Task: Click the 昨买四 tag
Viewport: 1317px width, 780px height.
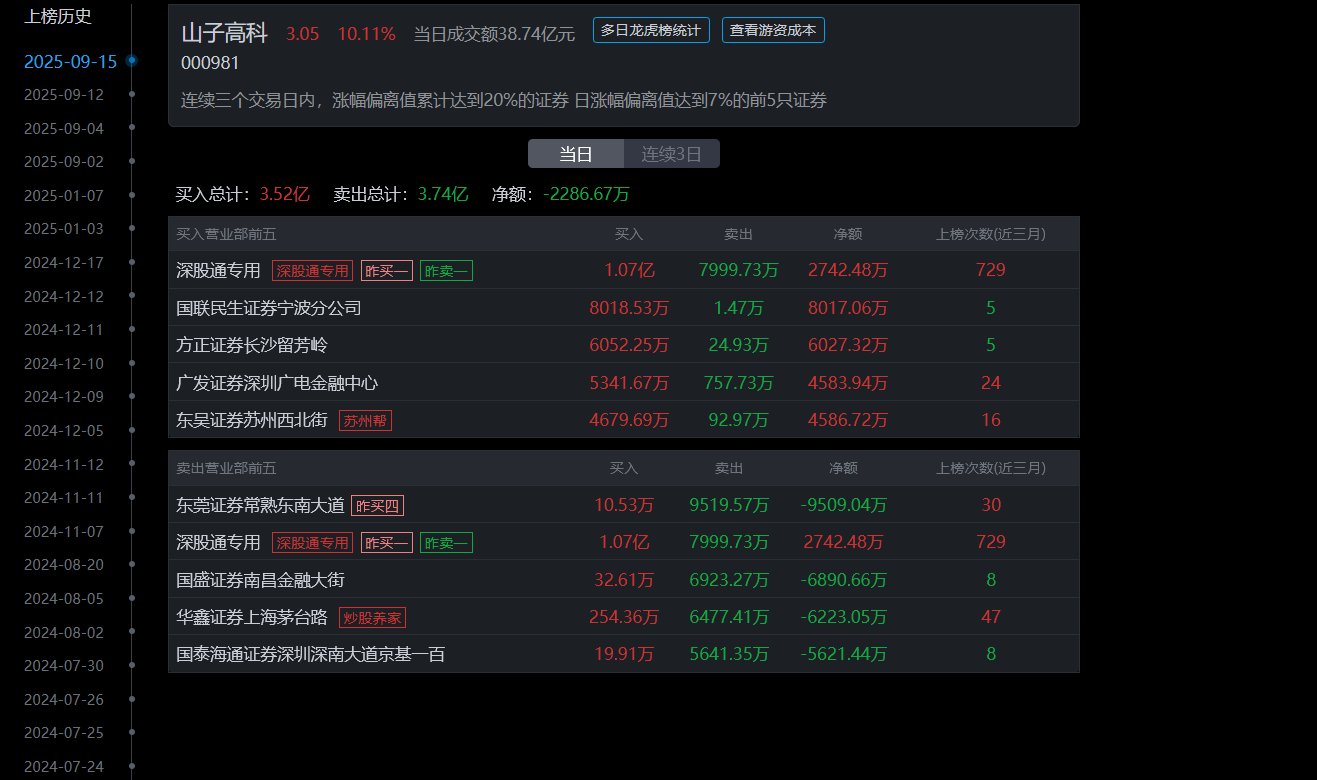Action: click(377, 506)
